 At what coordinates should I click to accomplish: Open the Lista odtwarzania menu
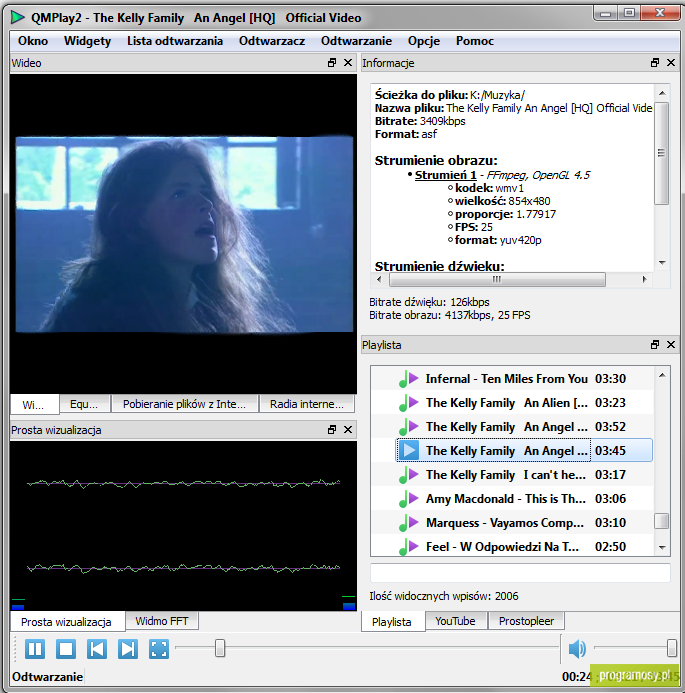click(175, 41)
